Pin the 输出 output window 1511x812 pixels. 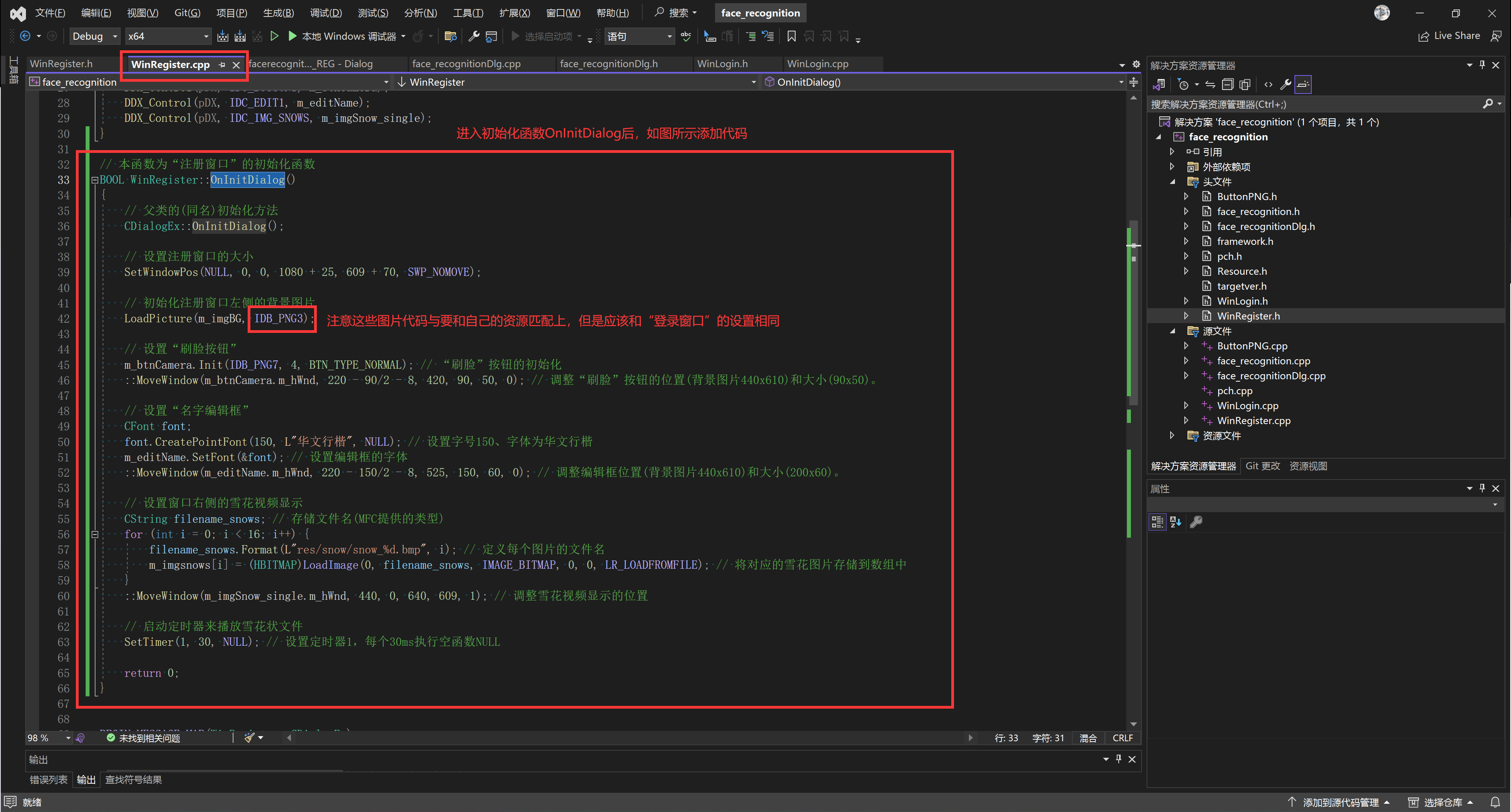(x=1119, y=759)
